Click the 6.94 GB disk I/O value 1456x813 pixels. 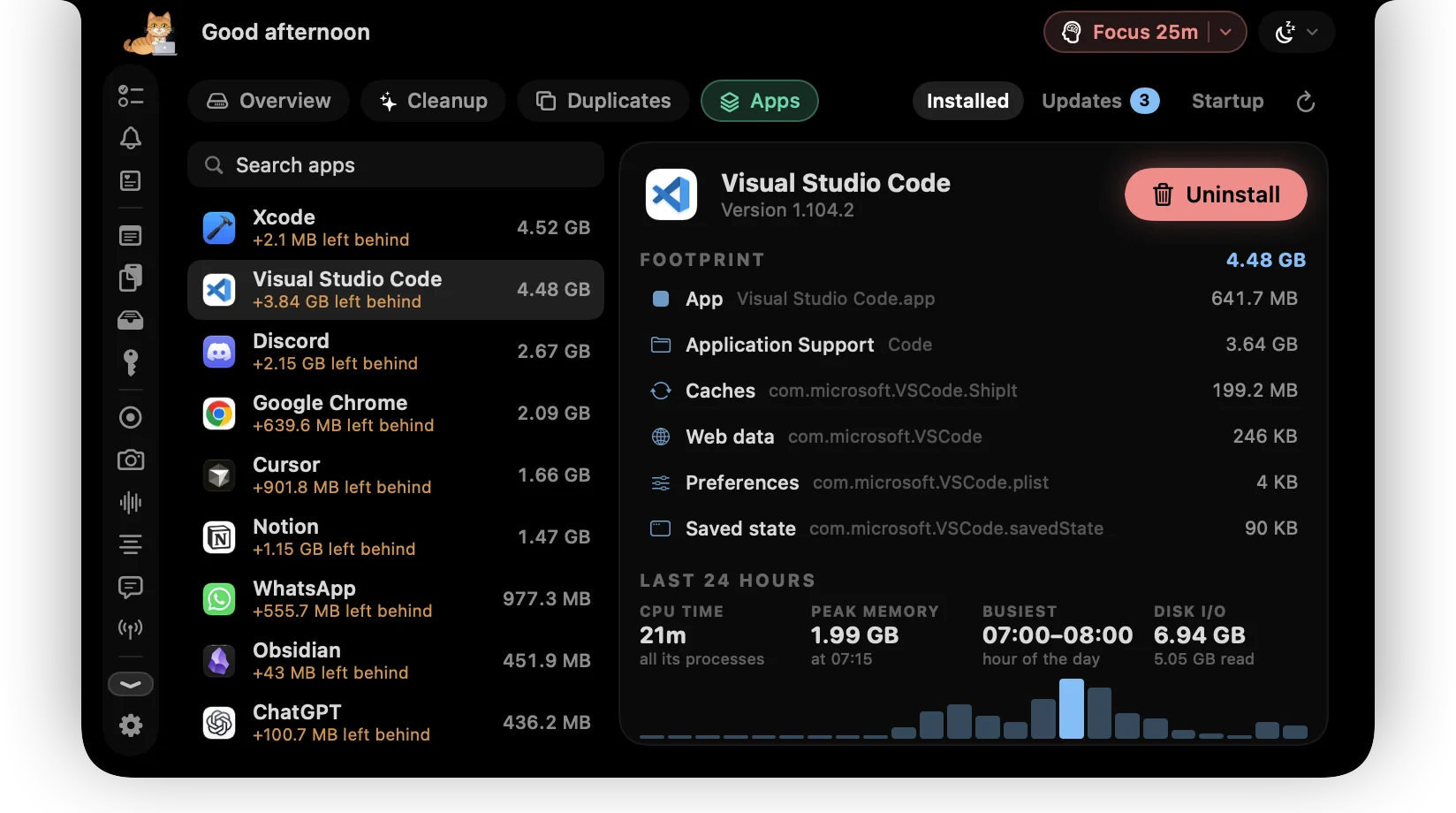pos(1200,635)
